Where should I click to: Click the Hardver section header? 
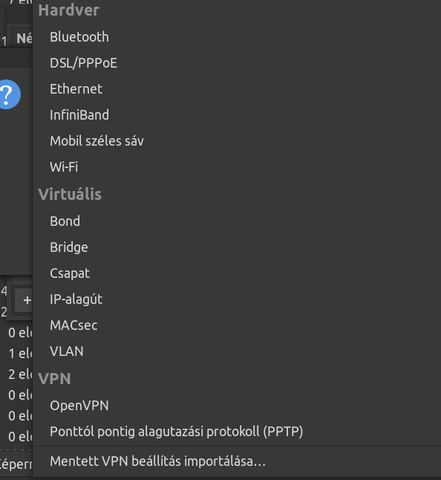click(x=69, y=10)
